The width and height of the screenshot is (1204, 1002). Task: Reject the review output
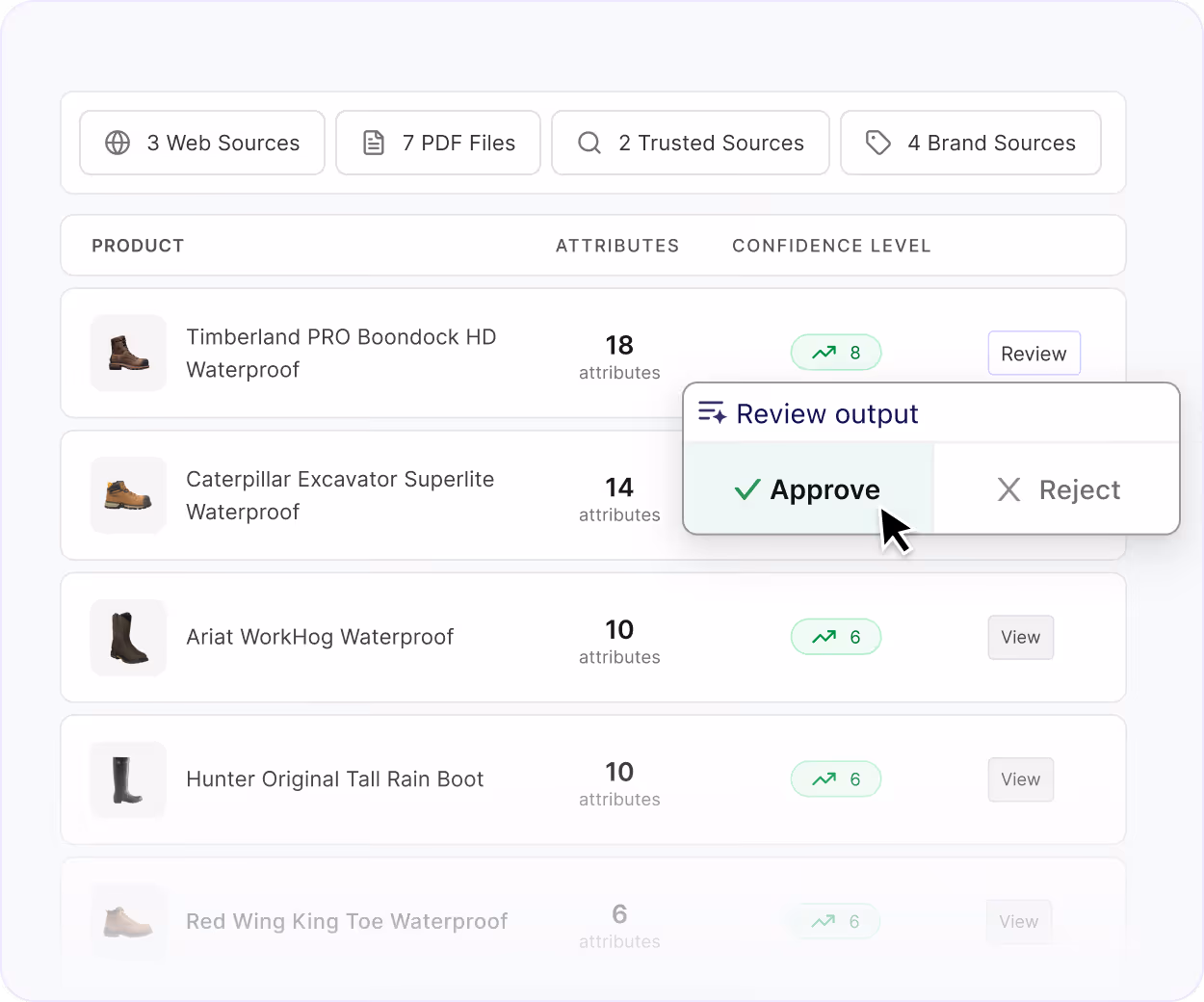[x=1057, y=488]
